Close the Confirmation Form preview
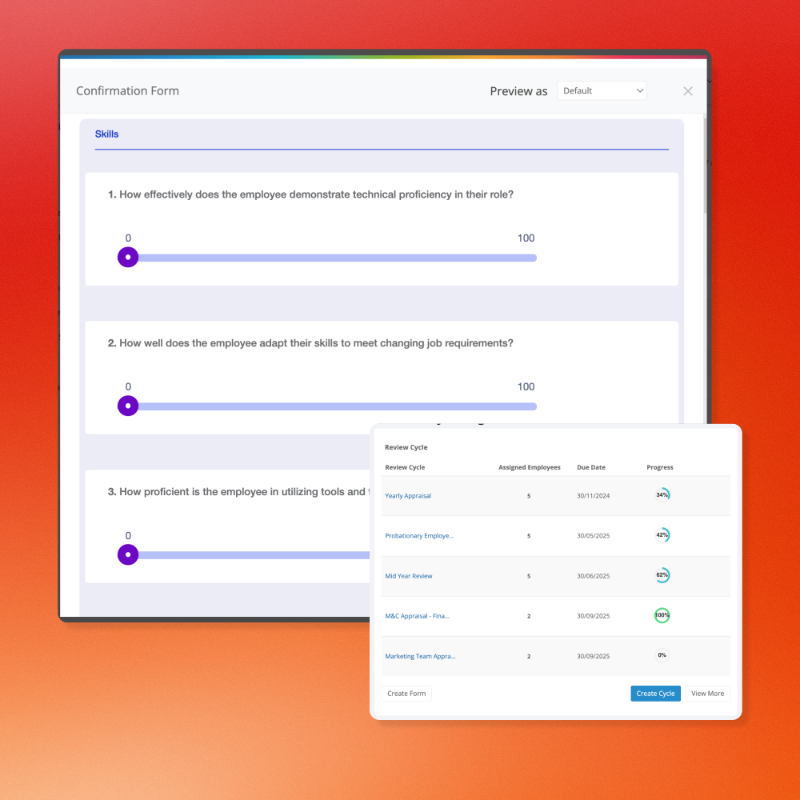Image resolution: width=800 pixels, height=800 pixels. point(688,91)
